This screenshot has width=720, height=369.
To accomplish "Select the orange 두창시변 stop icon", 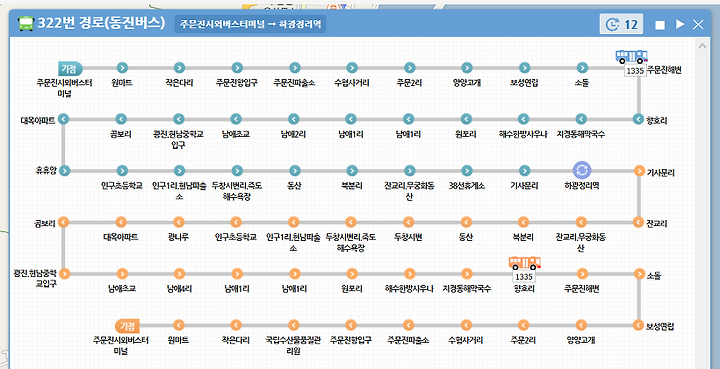I will [x=408, y=223].
